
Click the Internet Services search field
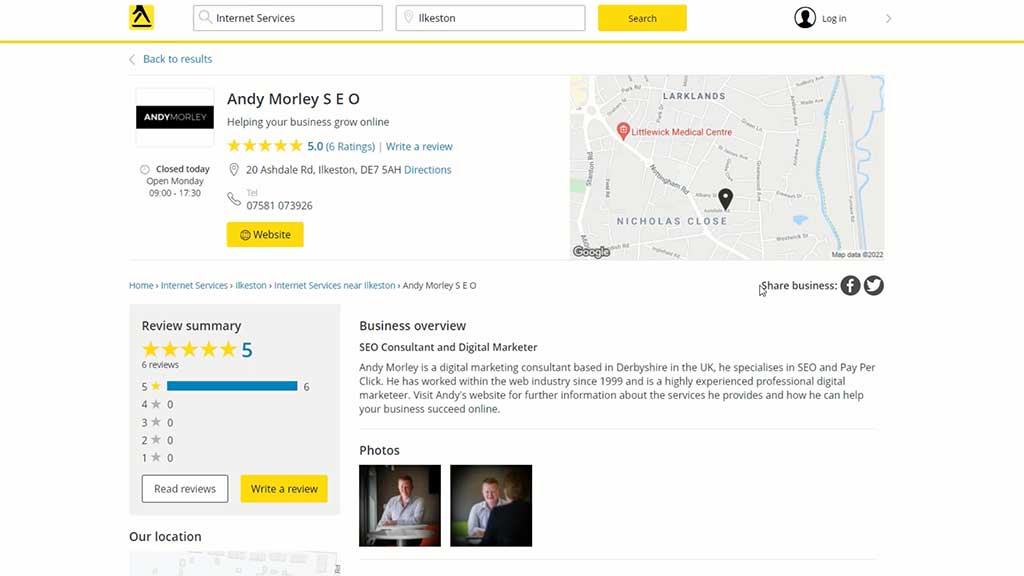tap(288, 18)
